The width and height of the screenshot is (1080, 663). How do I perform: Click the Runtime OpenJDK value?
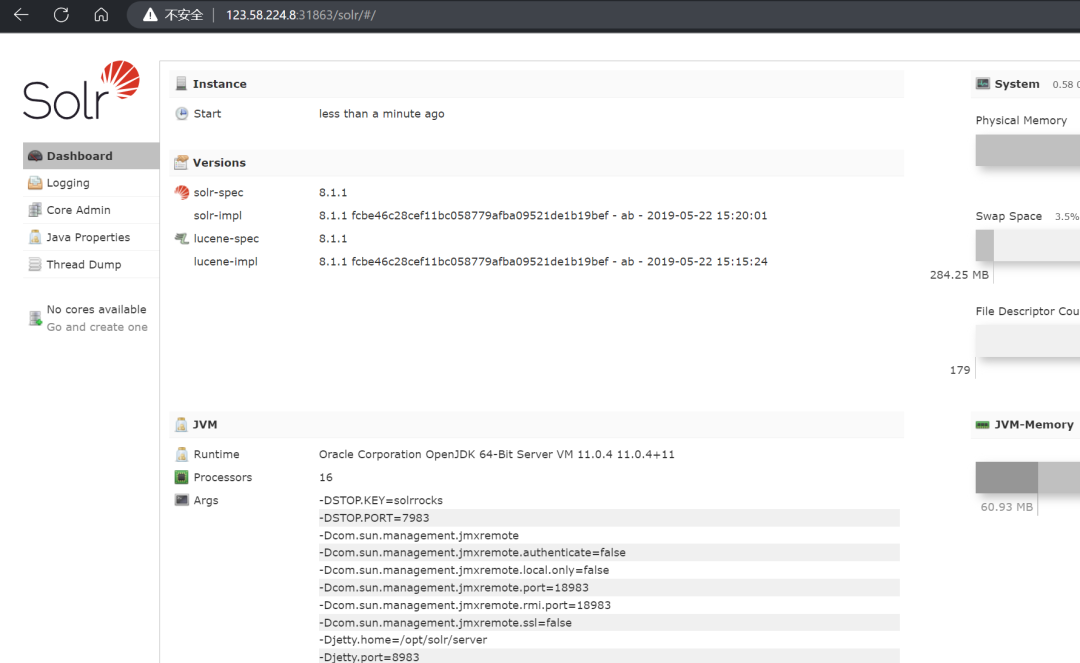coord(497,454)
